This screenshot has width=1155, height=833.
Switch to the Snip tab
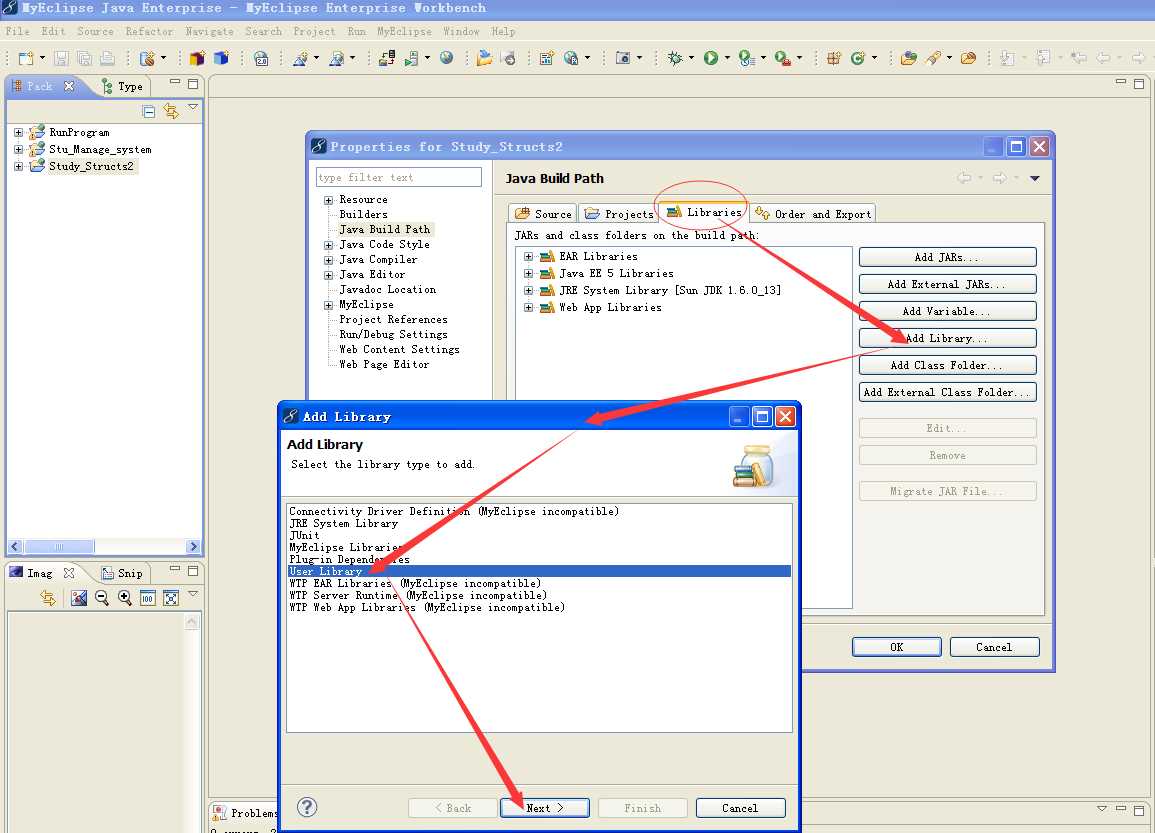pyautogui.click(x=122, y=573)
